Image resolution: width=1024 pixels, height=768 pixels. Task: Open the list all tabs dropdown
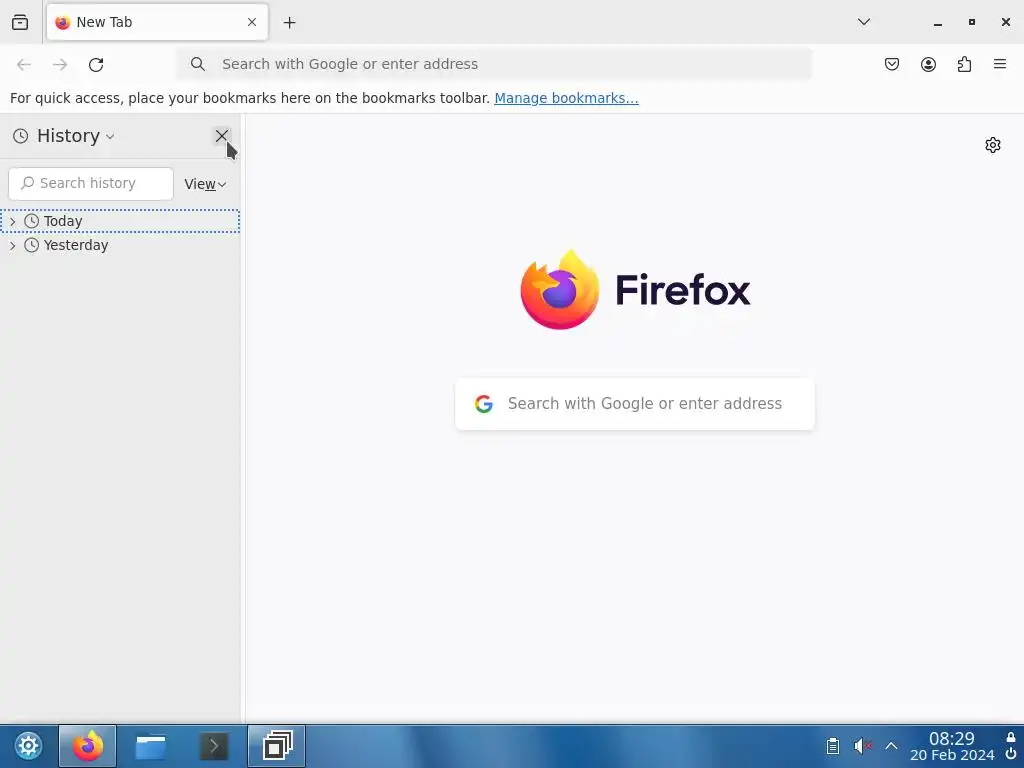pyautogui.click(x=863, y=22)
